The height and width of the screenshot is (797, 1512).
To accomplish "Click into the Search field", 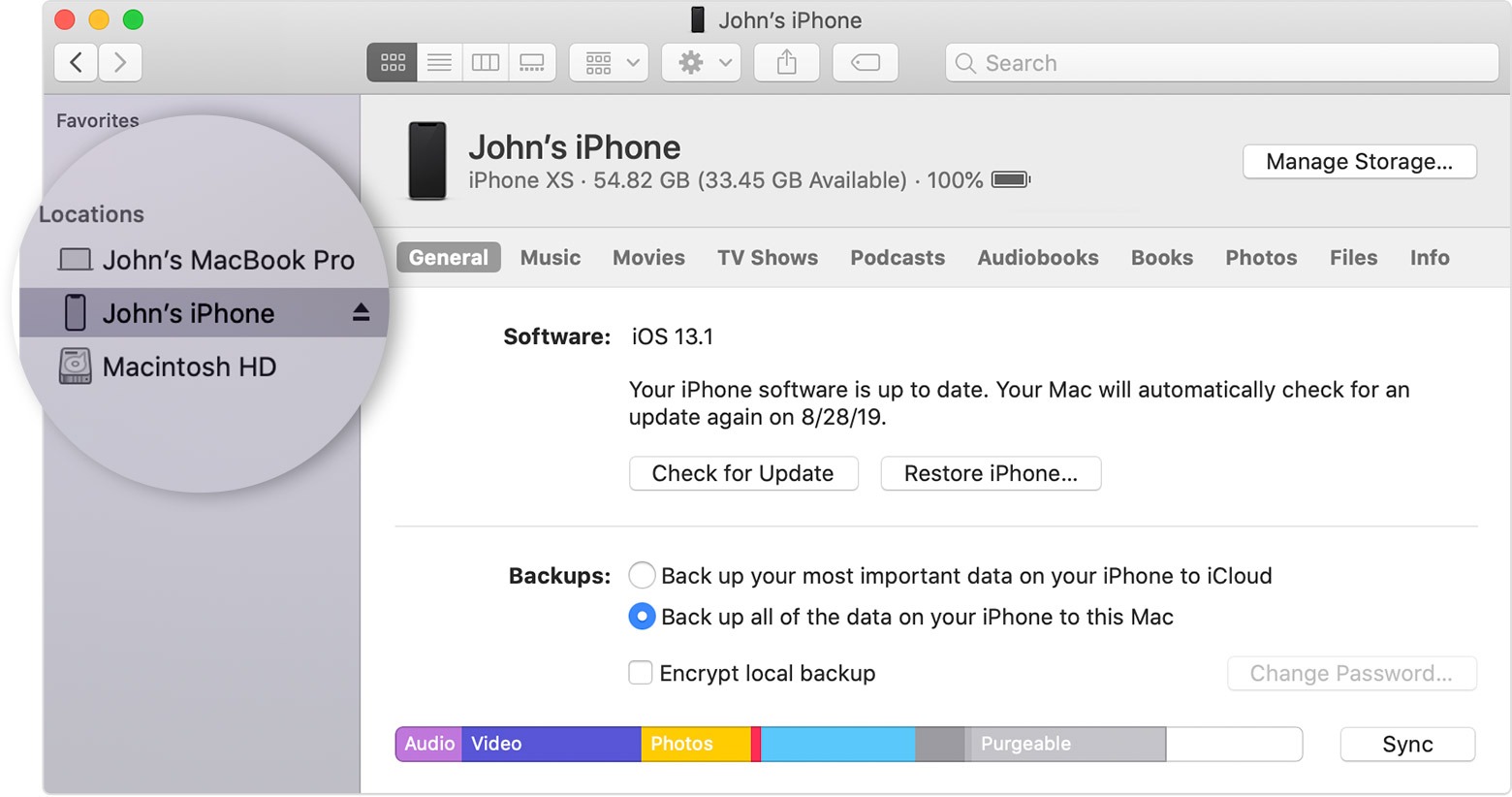I will (1222, 63).
